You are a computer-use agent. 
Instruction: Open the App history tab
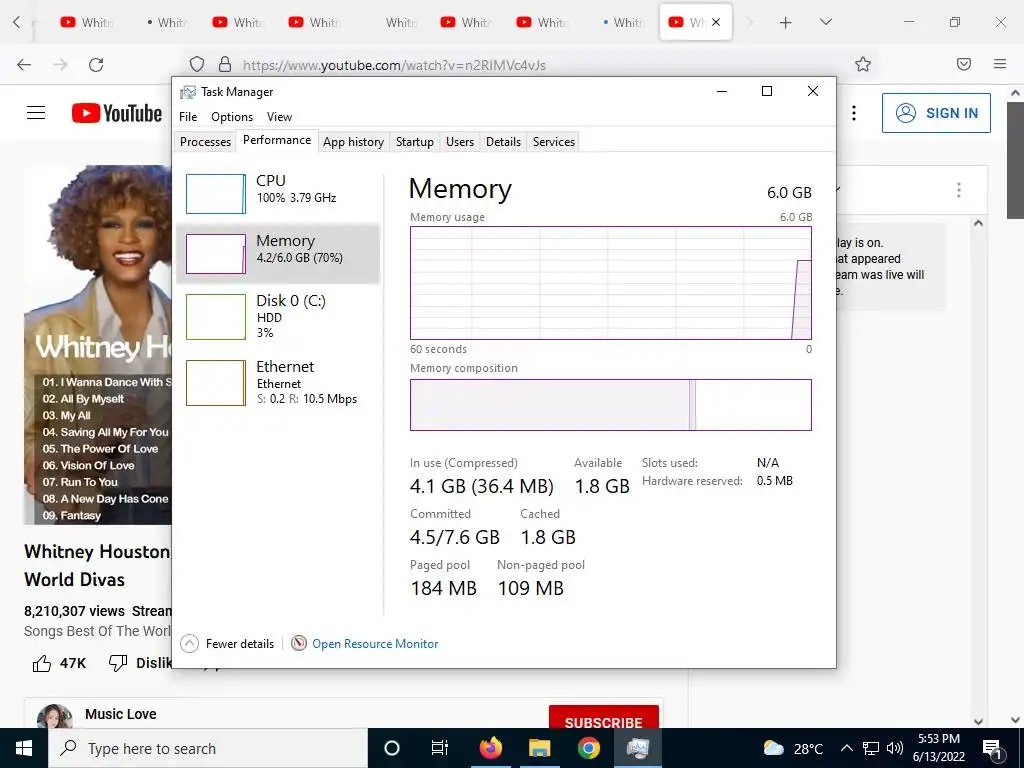point(353,142)
